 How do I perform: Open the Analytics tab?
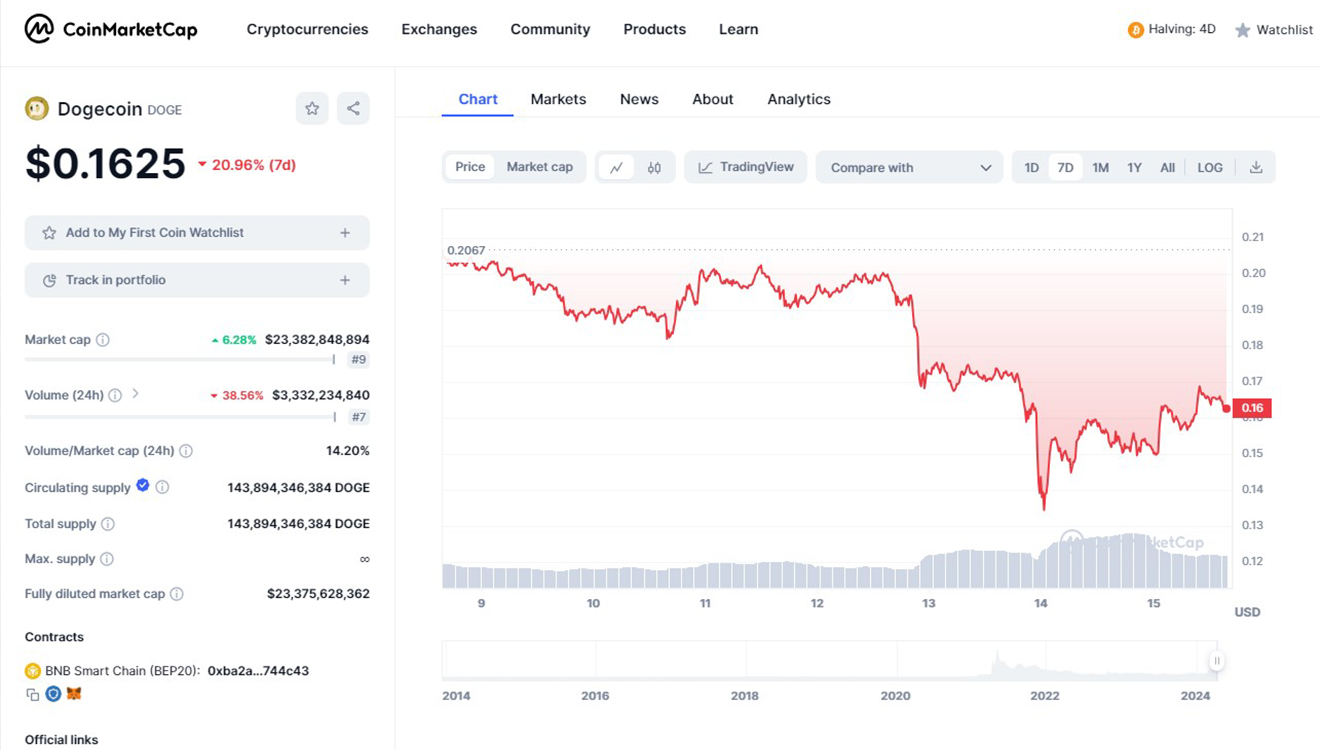pyautogui.click(x=798, y=99)
